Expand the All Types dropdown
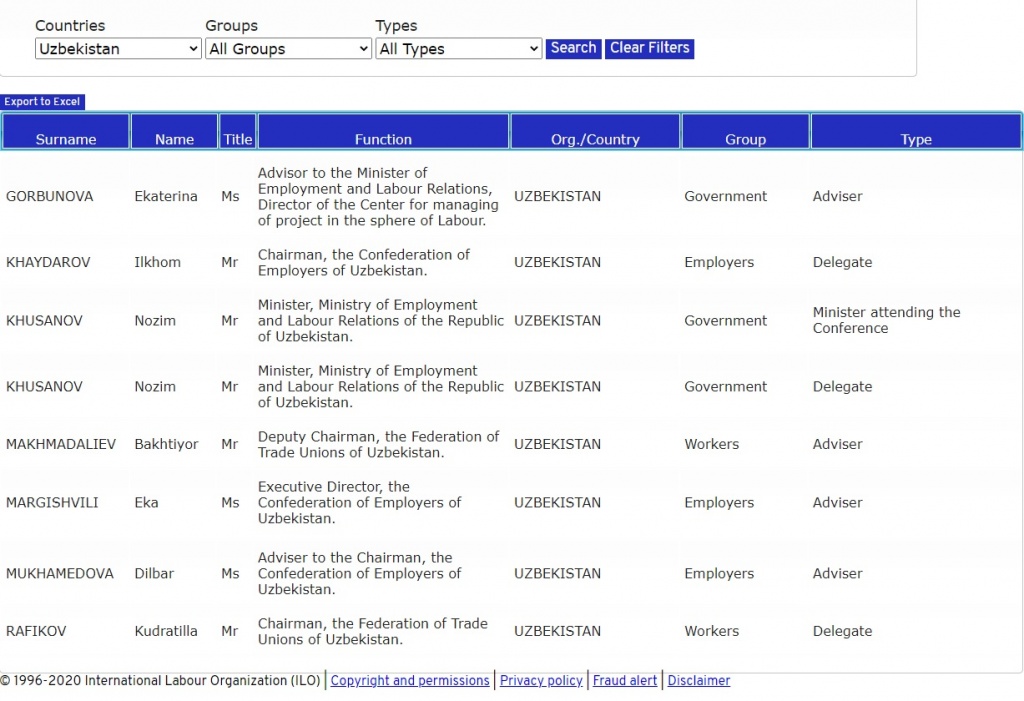This screenshot has width=1024, height=701. (459, 49)
